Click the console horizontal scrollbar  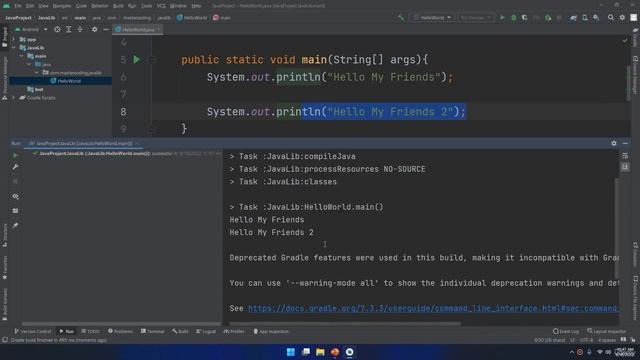click(345, 324)
